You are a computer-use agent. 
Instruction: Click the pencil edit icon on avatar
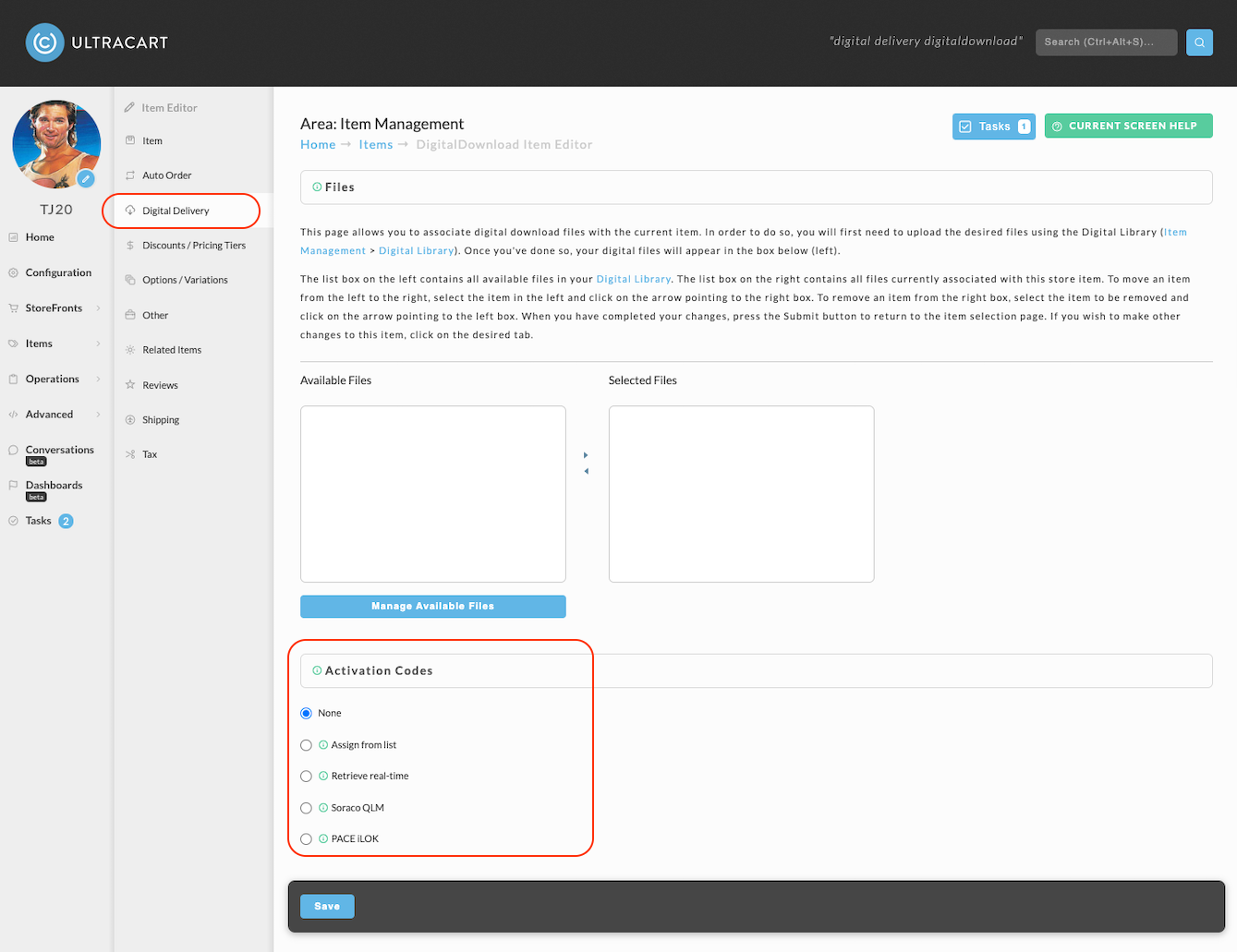(86, 178)
